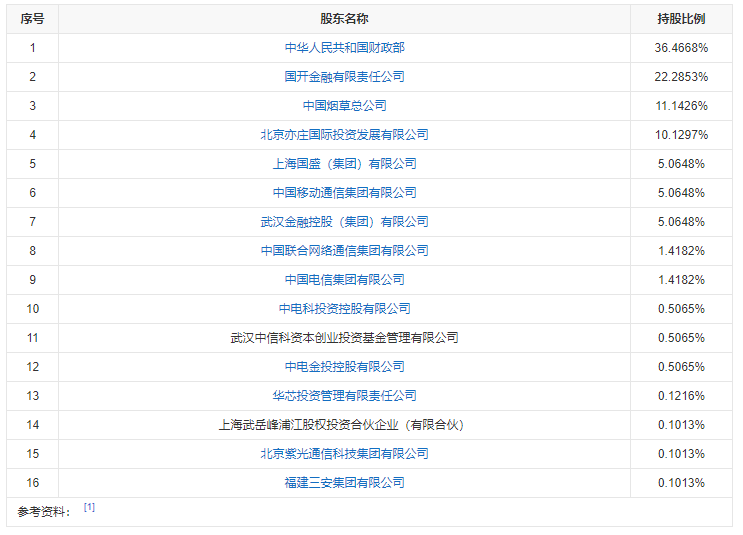Image resolution: width=743 pixels, height=535 pixels.
Task: Follow the 北京亦庄国际投资发展有限公司 link
Action: pyautogui.click(x=344, y=135)
